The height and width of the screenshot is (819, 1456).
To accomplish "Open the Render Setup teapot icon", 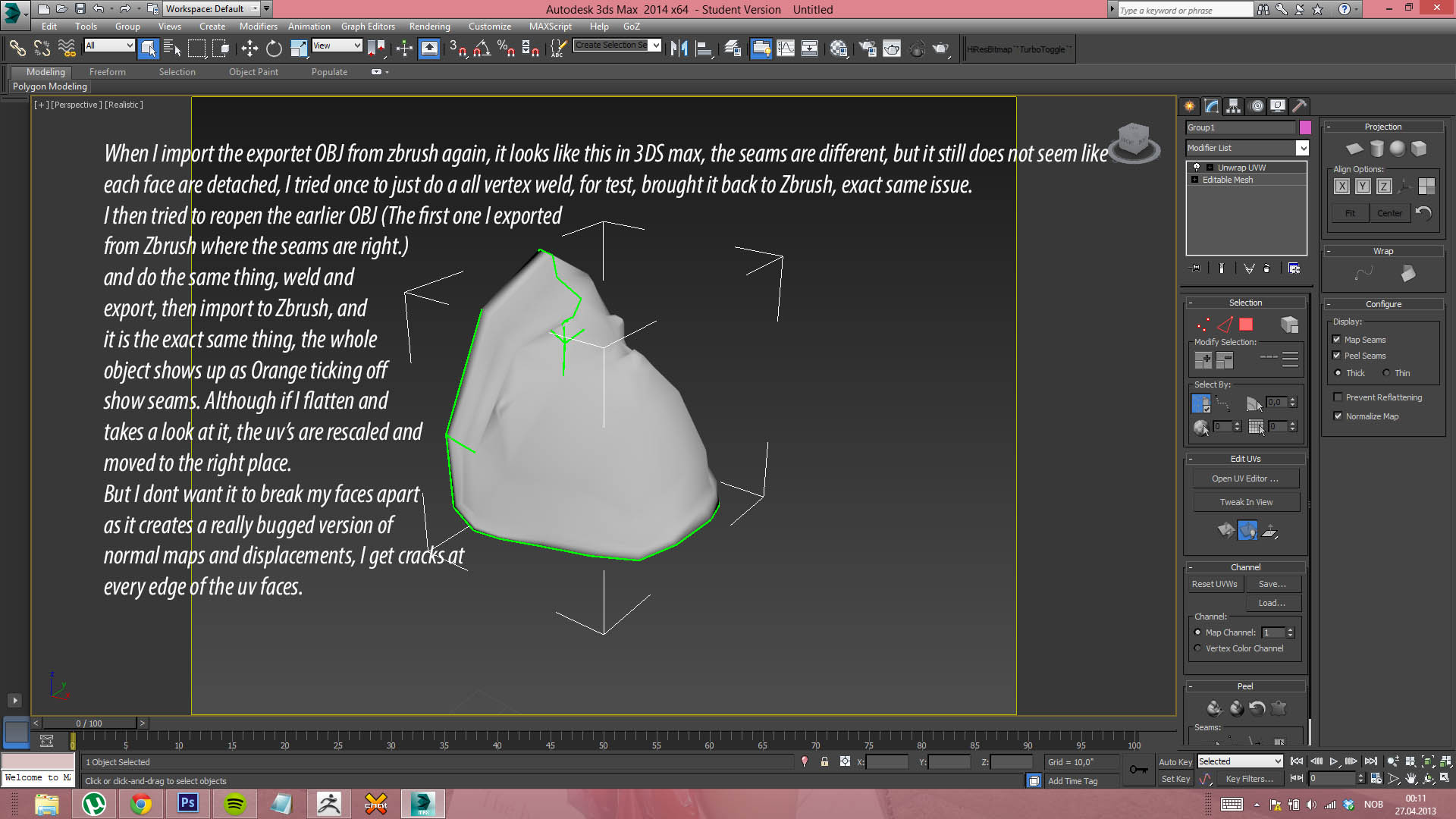I will pyautogui.click(x=868, y=49).
